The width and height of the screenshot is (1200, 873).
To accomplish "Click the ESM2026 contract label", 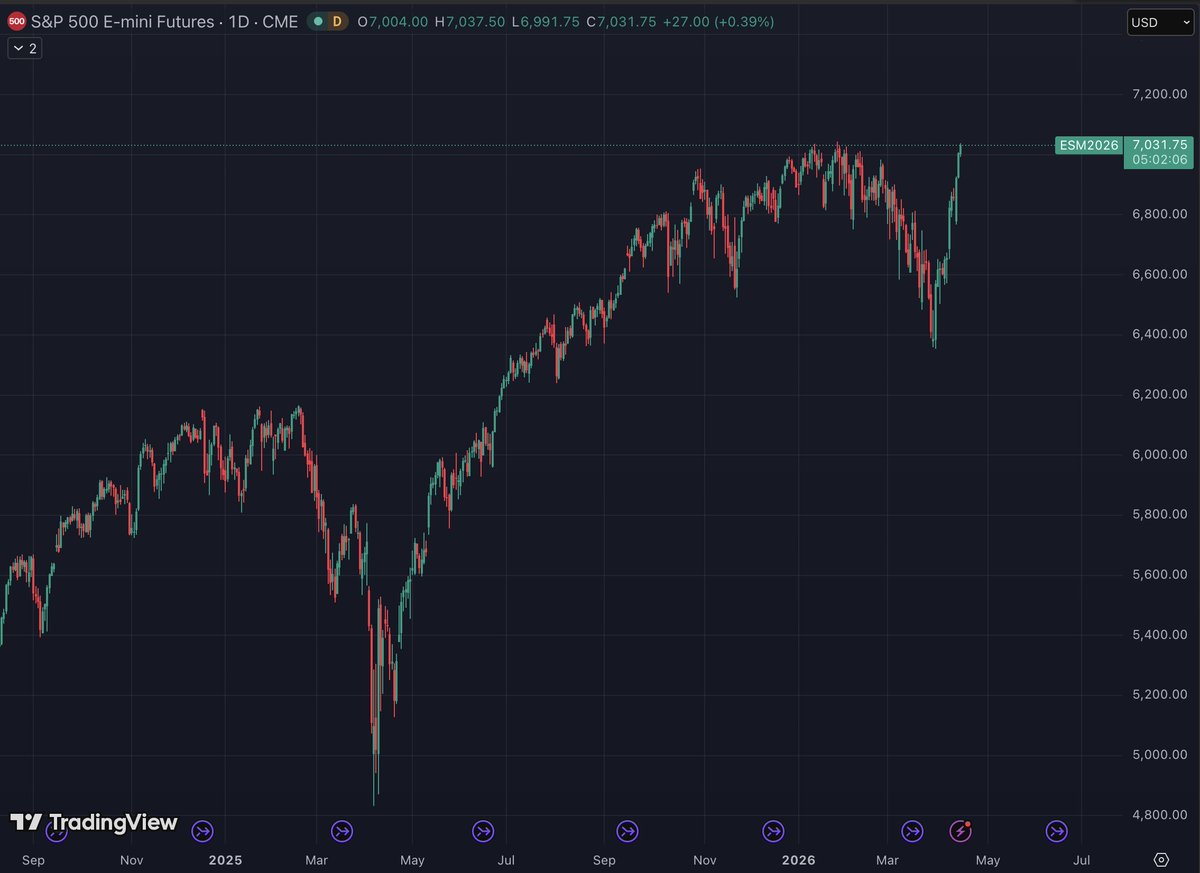I will 1088,145.
